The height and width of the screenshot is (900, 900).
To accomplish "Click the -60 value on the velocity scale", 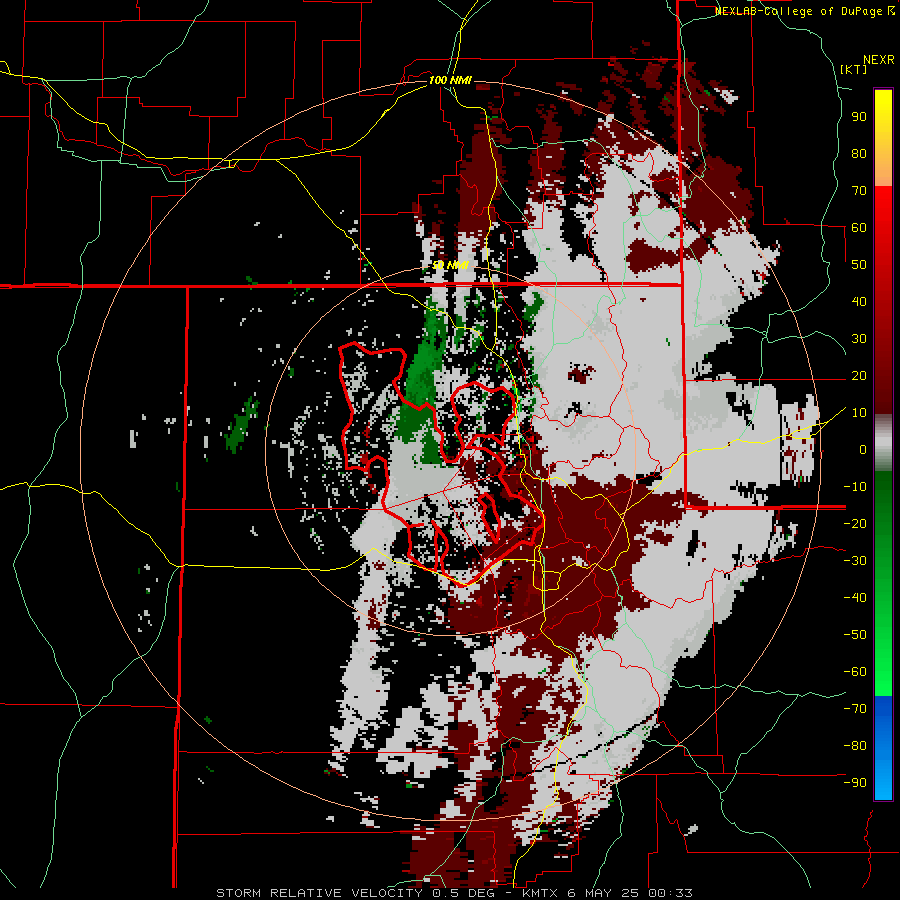I will pos(855,672).
